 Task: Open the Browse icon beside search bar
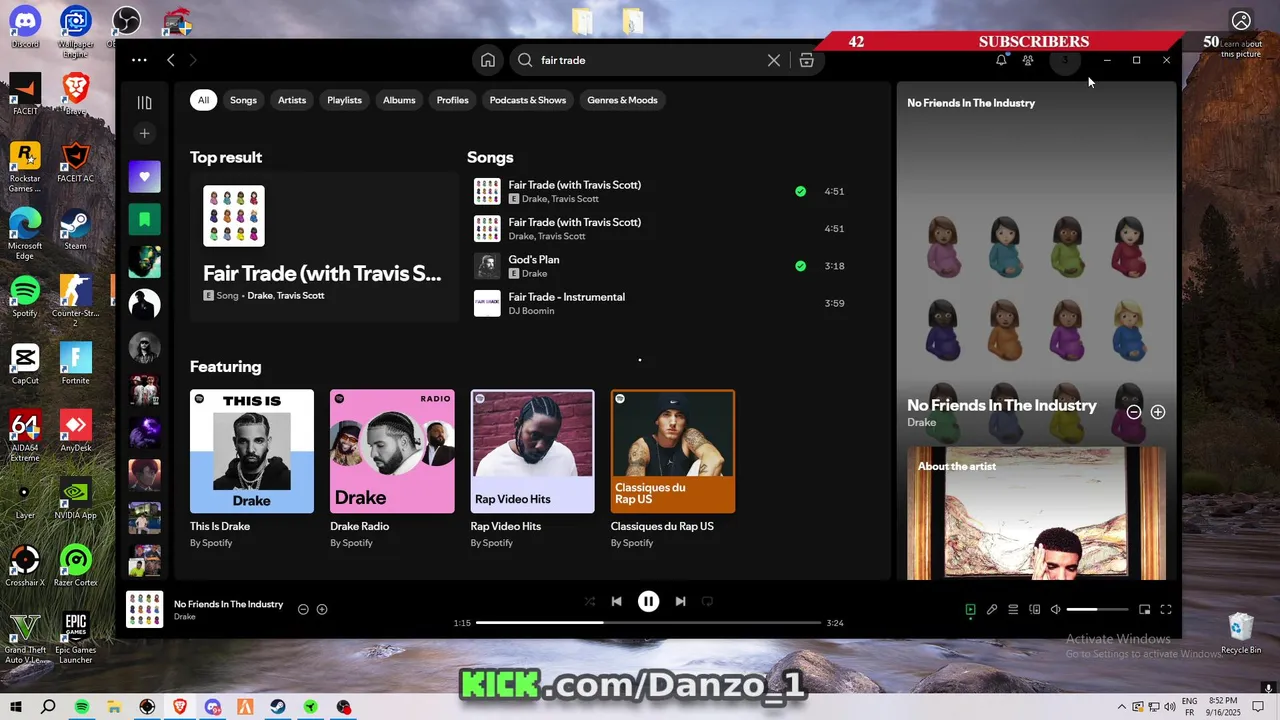click(806, 60)
